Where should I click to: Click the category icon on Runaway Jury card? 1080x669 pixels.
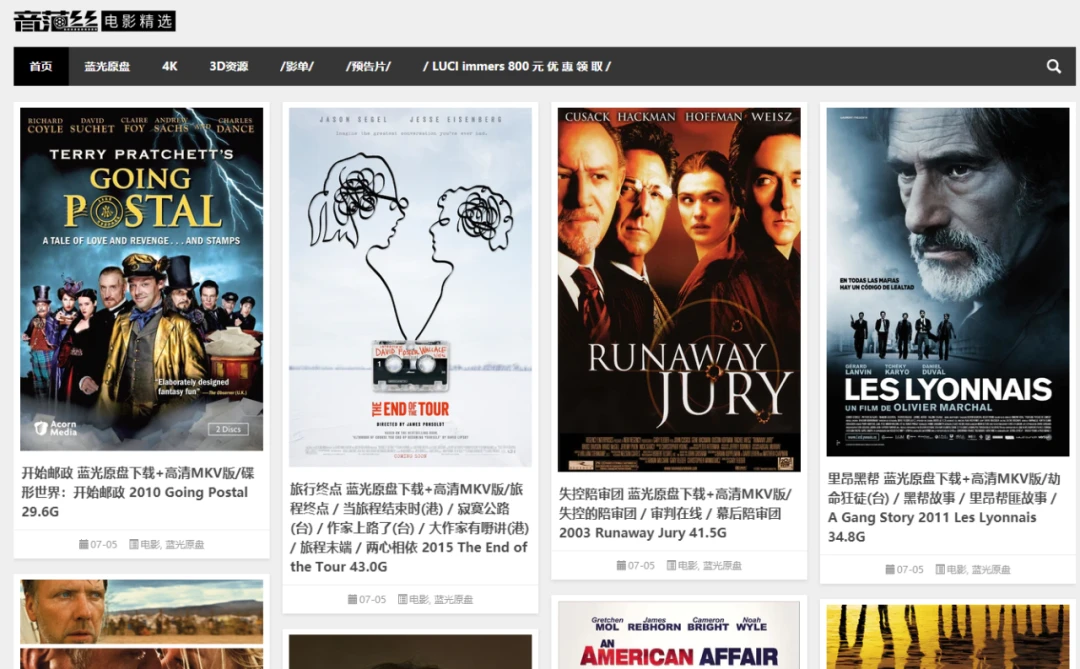click(672, 566)
